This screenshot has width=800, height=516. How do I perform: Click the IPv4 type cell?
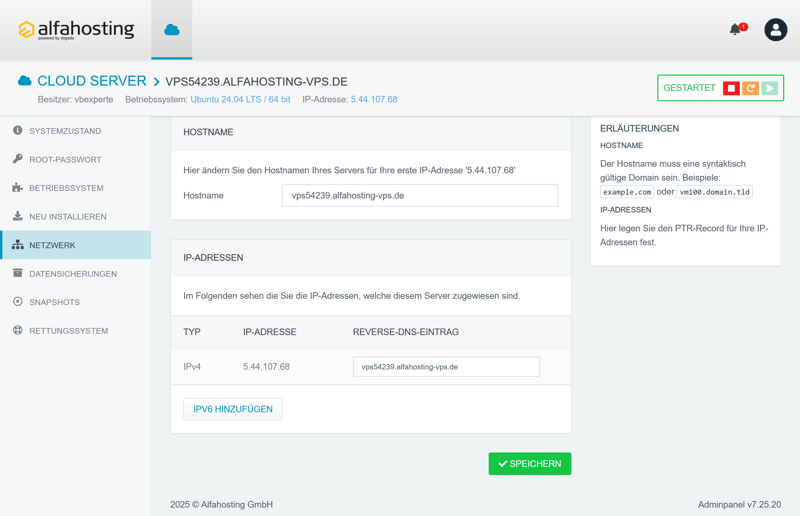[192, 367]
